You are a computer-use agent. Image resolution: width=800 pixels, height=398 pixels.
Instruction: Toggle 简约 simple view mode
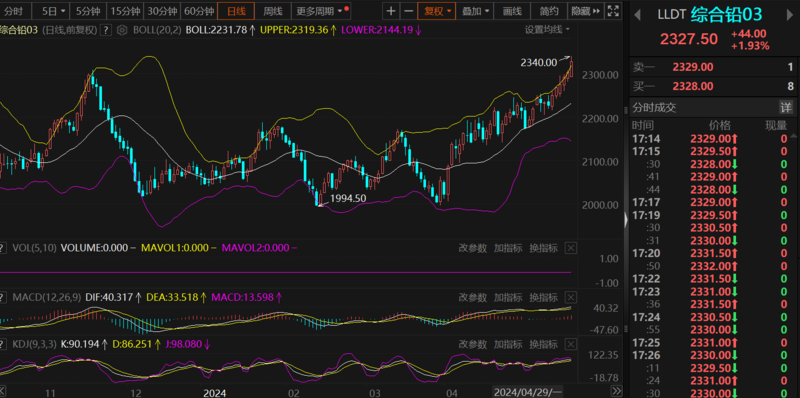point(548,11)
